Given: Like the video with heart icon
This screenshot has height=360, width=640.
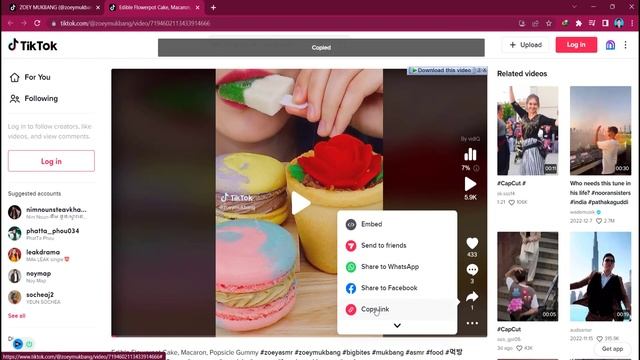Looking at the screenshot, I should (472, 243).
